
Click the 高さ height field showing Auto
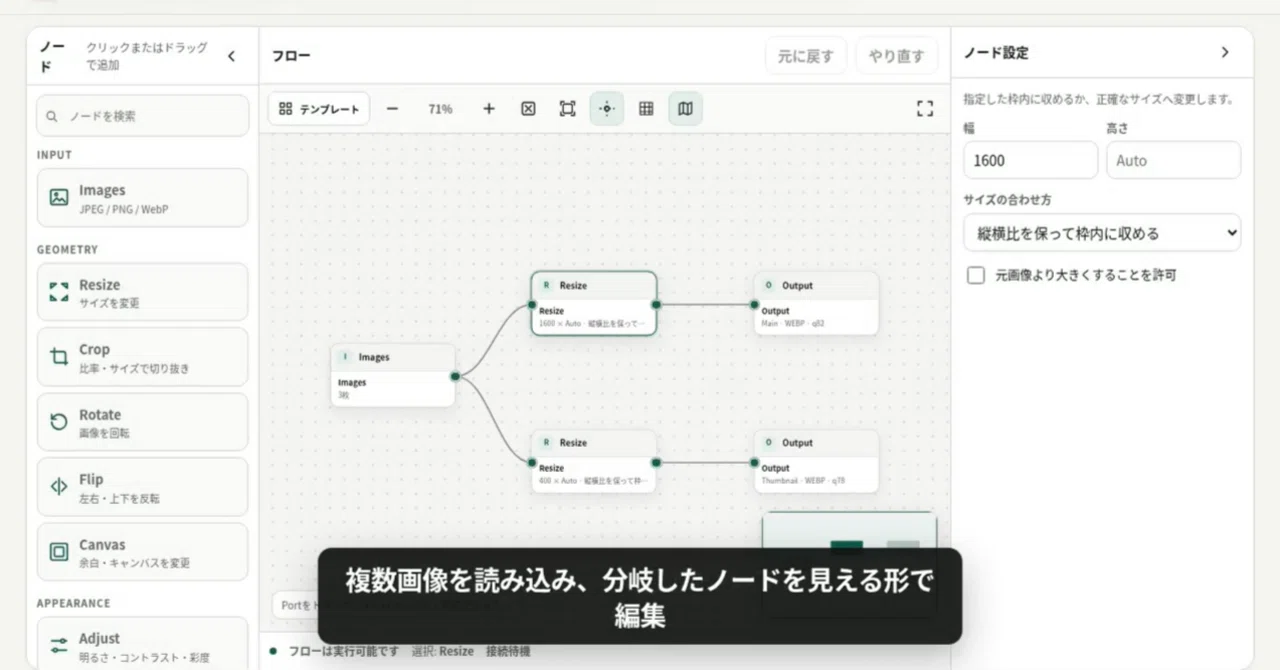click(1173, 160)
